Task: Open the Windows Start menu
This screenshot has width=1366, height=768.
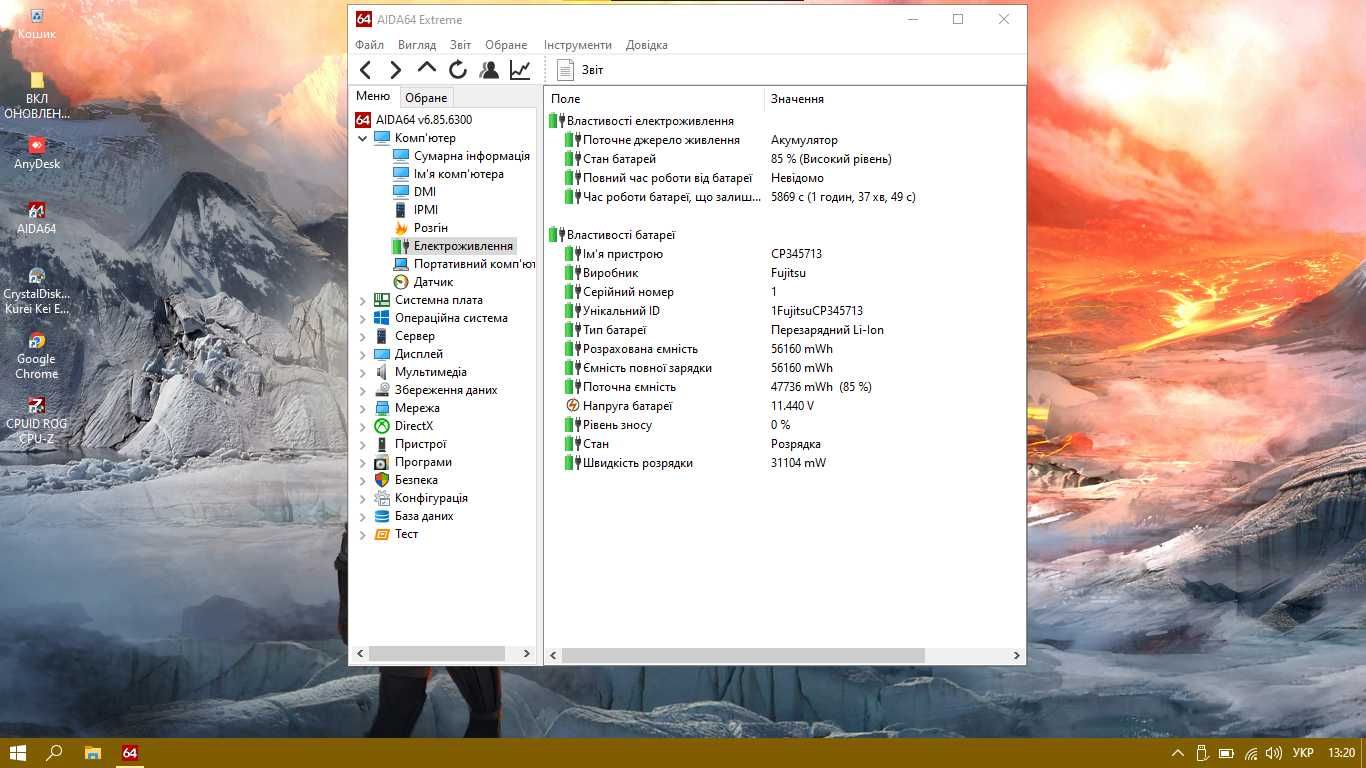Action: tap(18, 753)
